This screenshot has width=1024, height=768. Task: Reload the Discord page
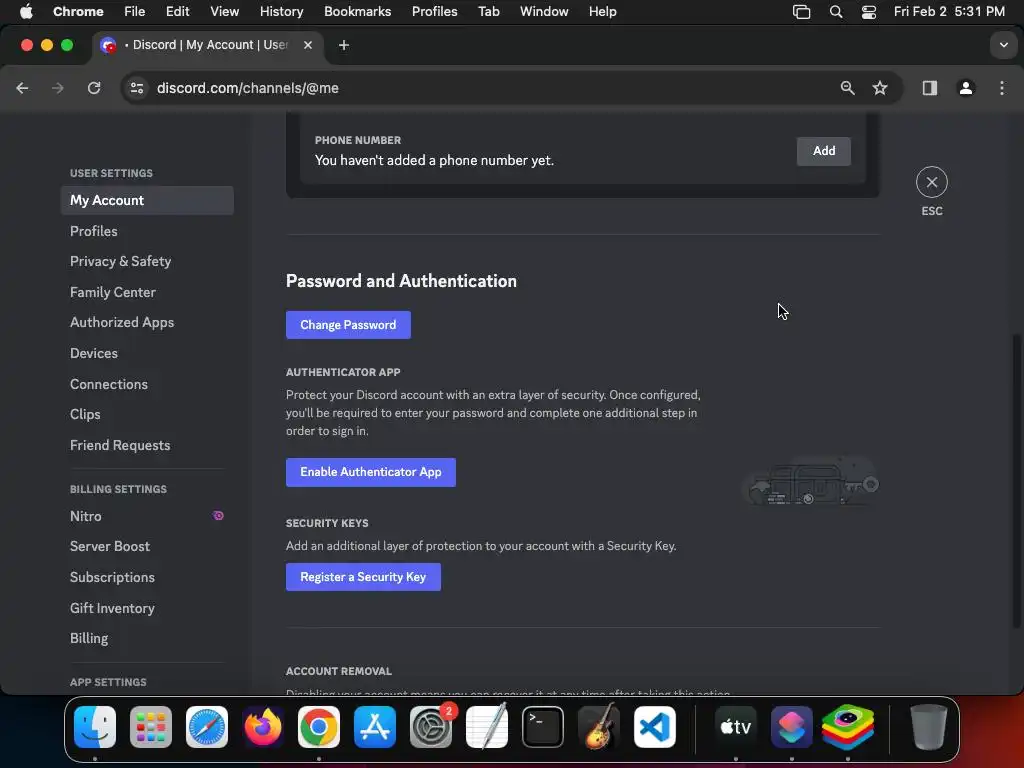point(94,88)
